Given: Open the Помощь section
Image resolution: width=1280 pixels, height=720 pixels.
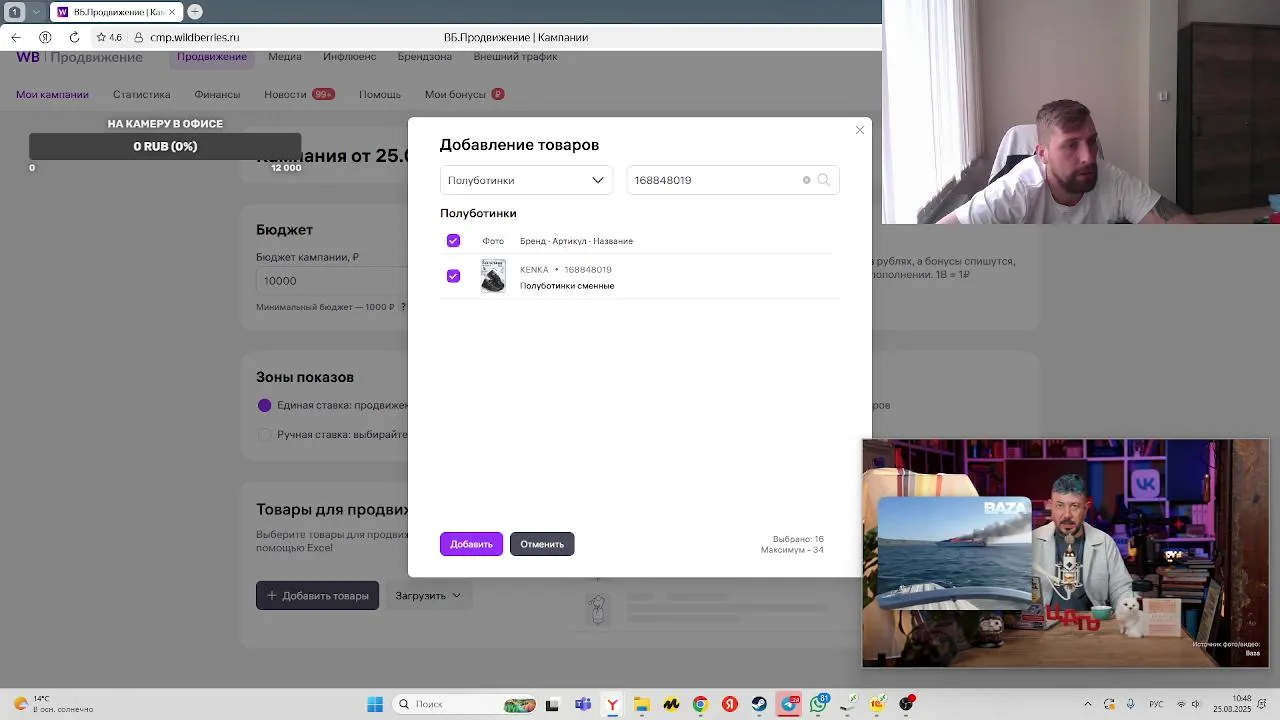Looking at the screenshot, I should tap(380, 94).
